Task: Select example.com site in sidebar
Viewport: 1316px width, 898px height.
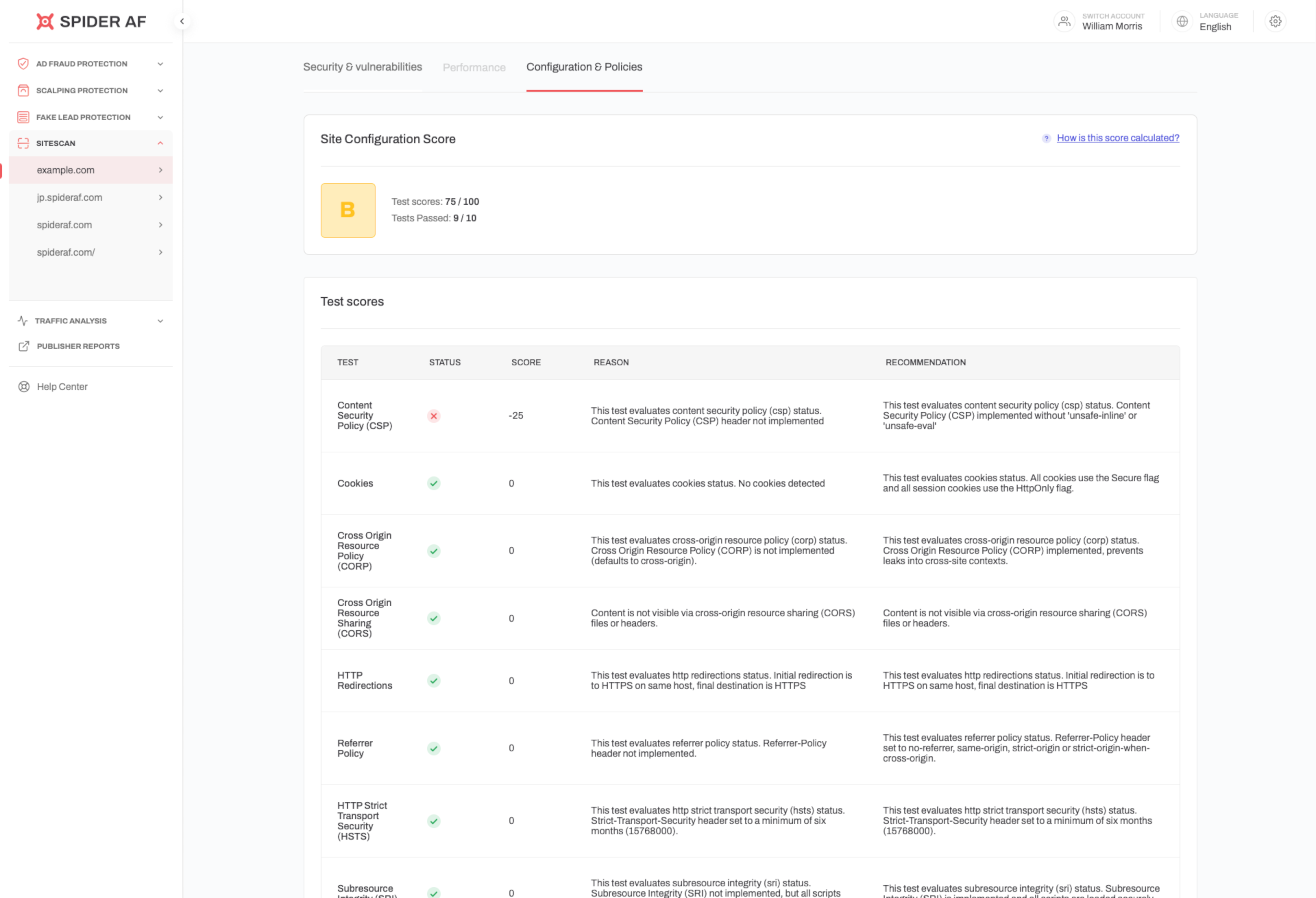Action: tap(90, 170)
